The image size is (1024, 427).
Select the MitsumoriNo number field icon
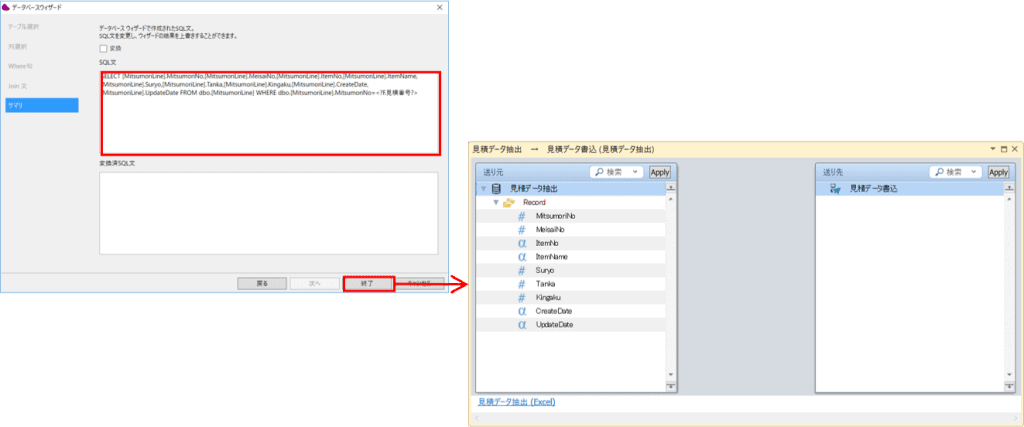(x=521, y=216)
